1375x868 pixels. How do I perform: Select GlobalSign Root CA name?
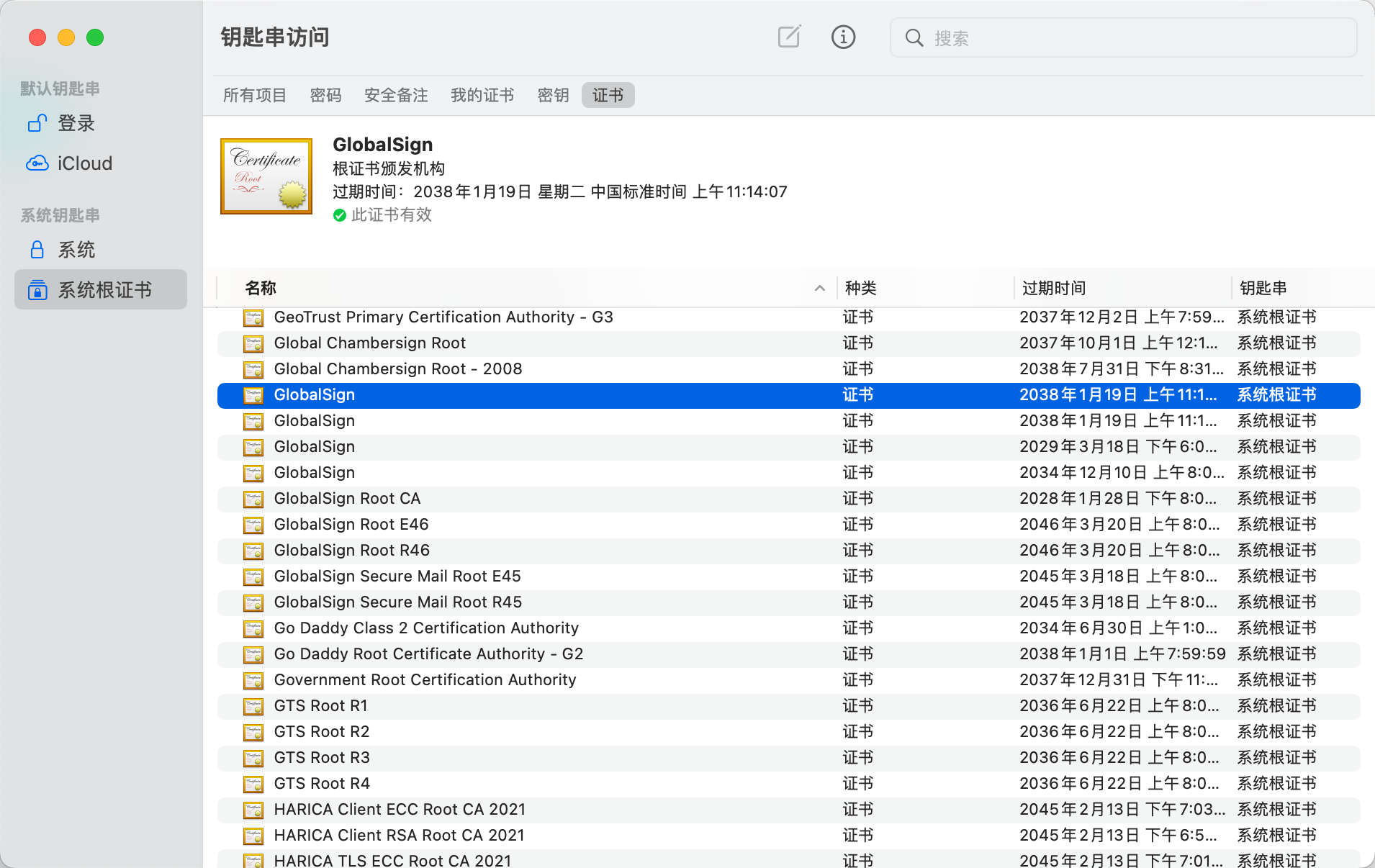347,498
